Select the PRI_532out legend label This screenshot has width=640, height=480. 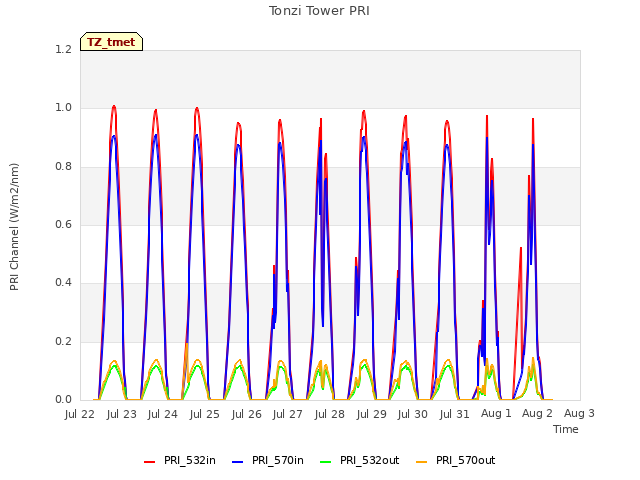(369, 460)
